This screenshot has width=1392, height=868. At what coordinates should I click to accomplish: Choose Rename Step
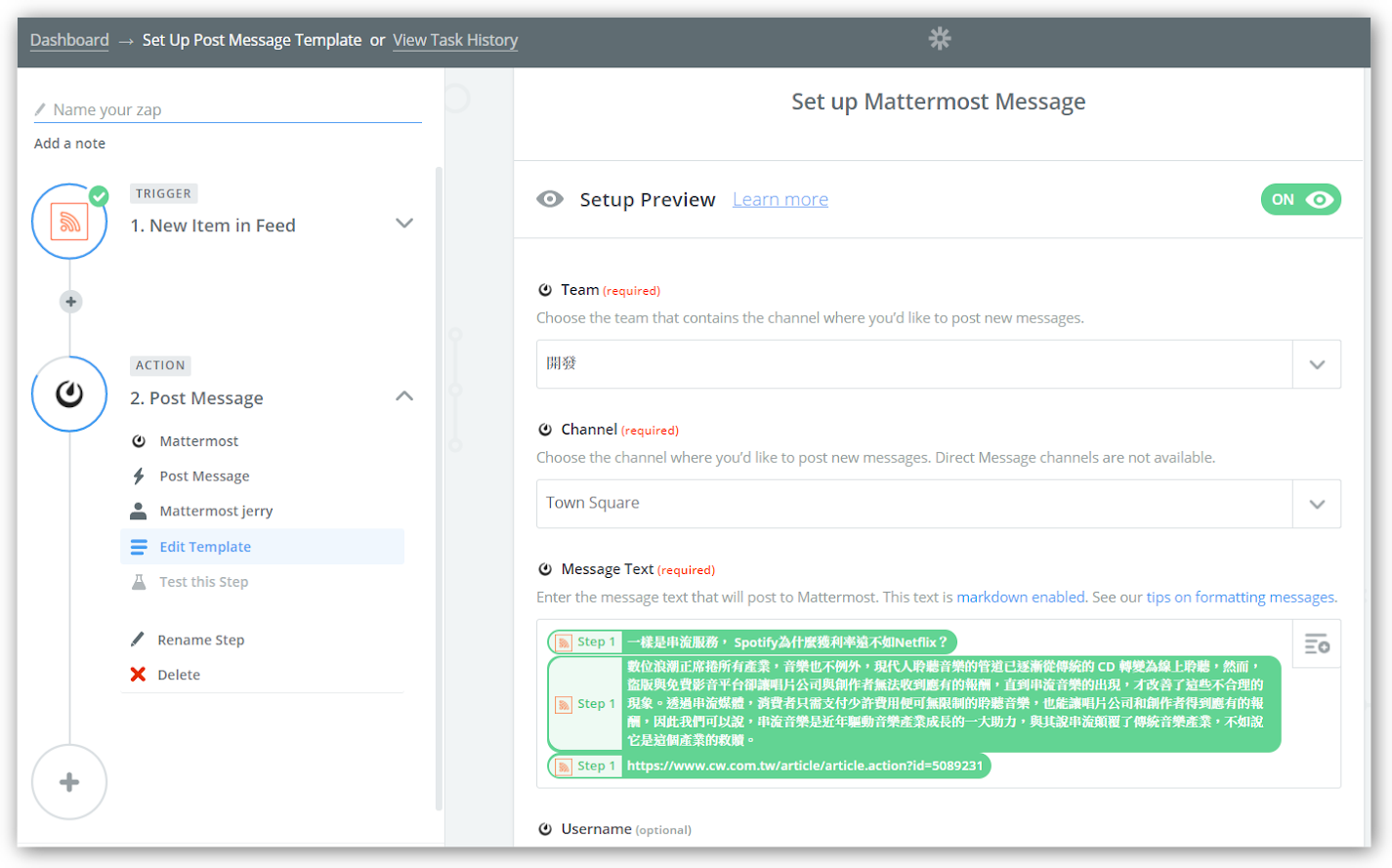point(201,640)
